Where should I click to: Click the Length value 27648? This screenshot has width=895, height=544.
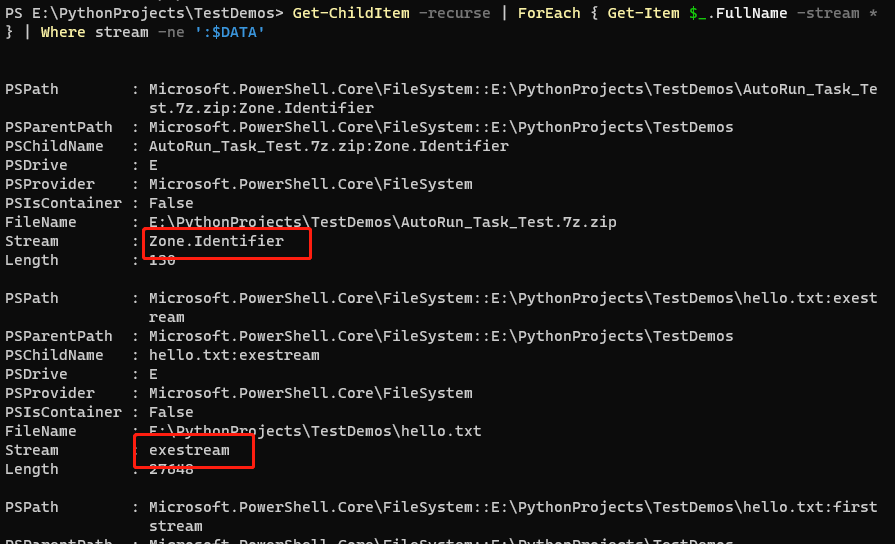[171, 470]
